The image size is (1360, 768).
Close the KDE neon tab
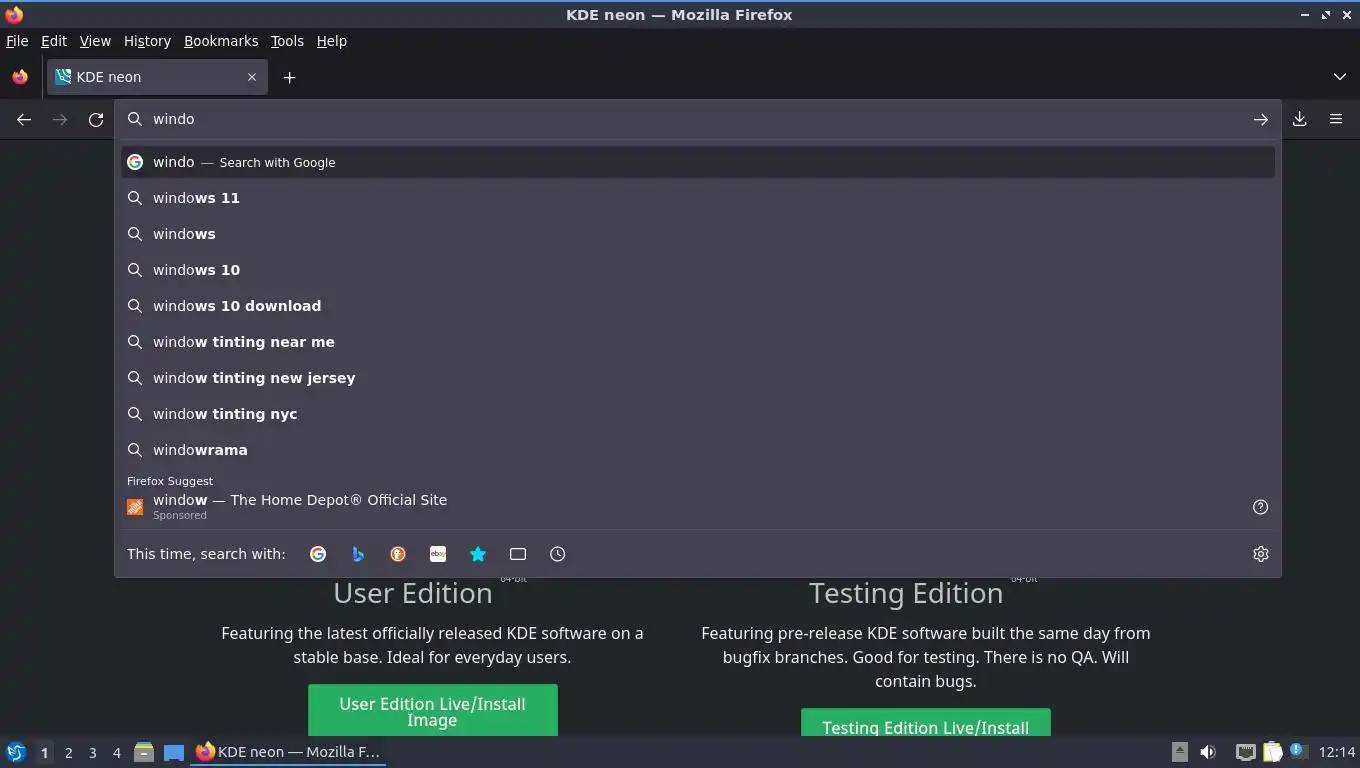point(252,77)
